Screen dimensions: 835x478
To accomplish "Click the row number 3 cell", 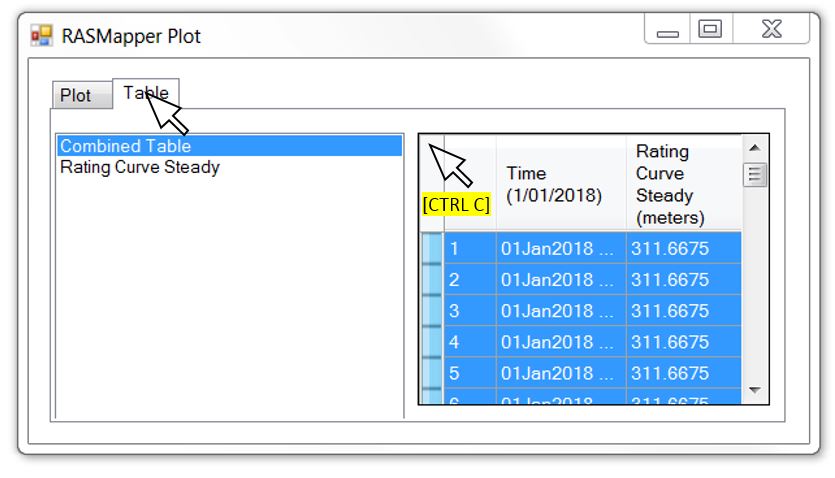I will [470, 310].
